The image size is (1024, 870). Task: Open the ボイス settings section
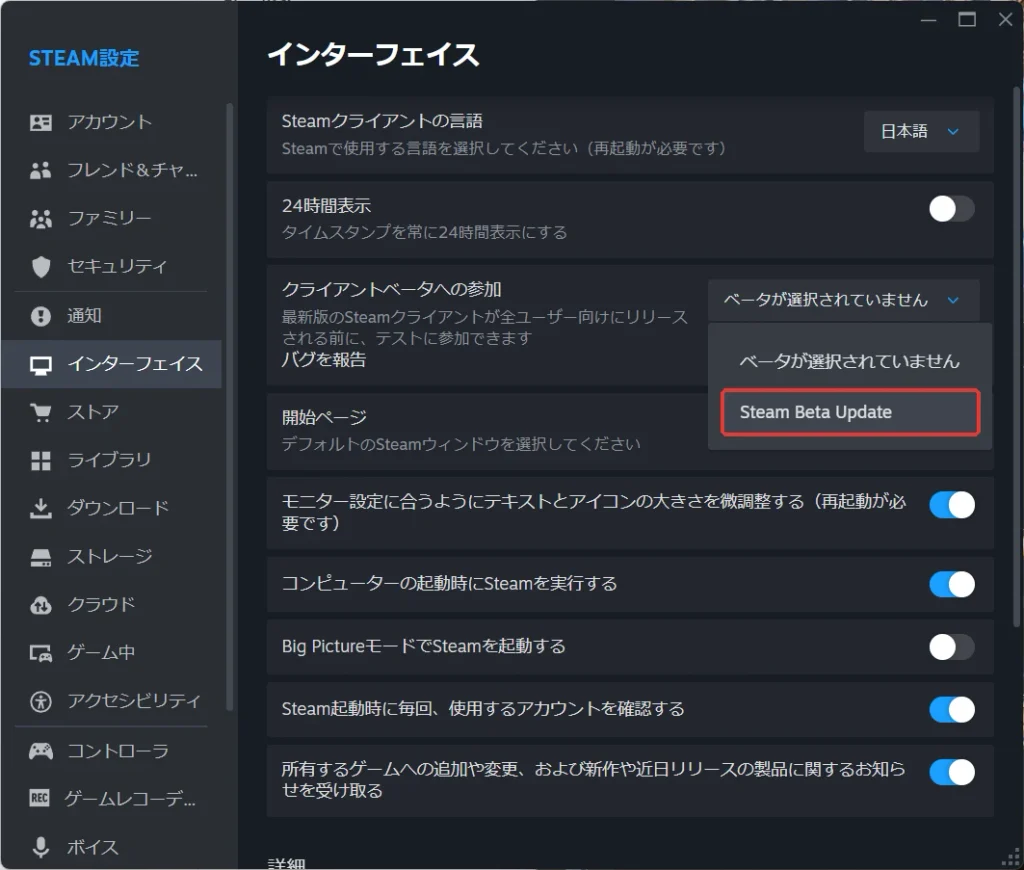point(112,847)
